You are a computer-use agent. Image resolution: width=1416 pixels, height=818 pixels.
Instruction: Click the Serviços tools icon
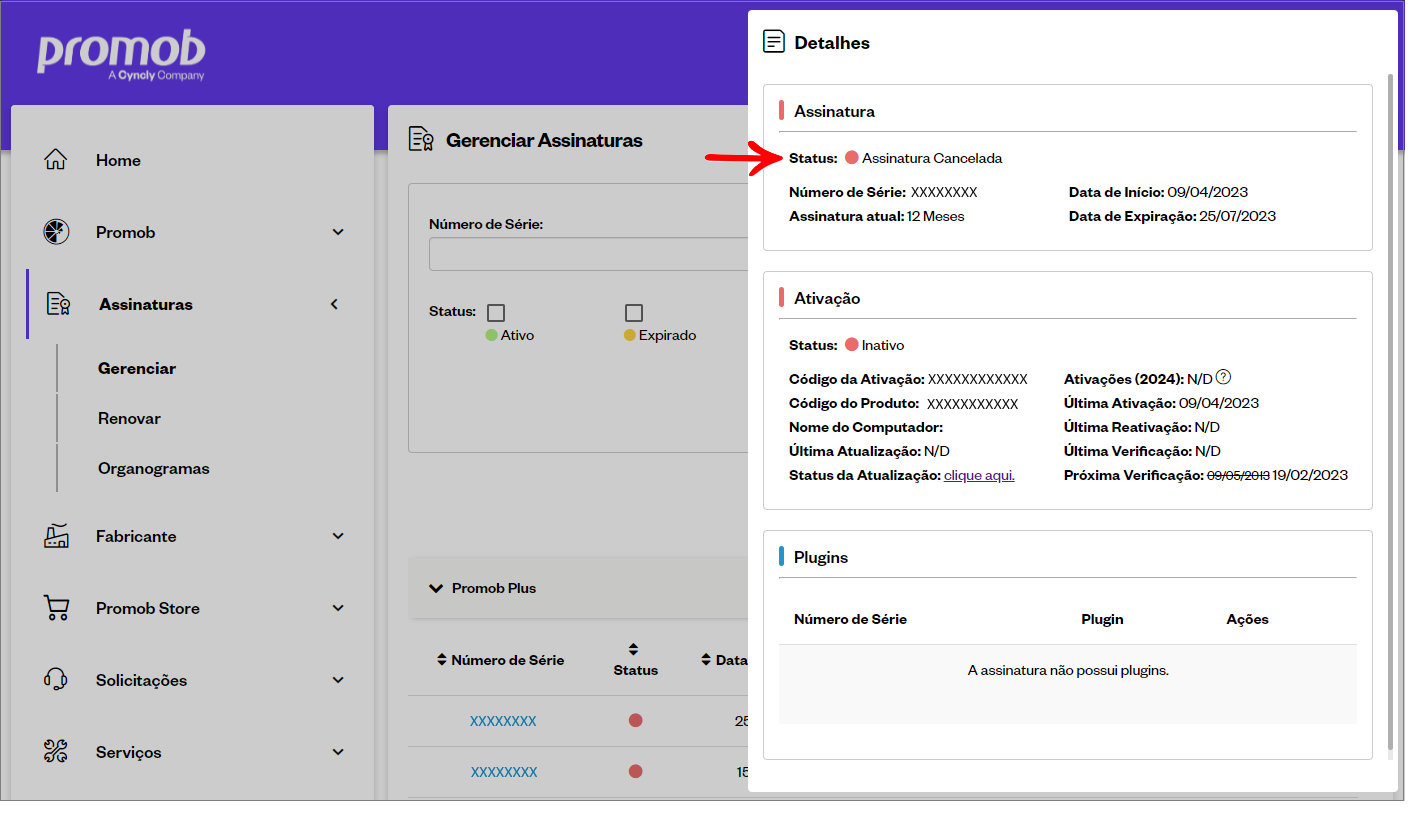pos(56,752)
